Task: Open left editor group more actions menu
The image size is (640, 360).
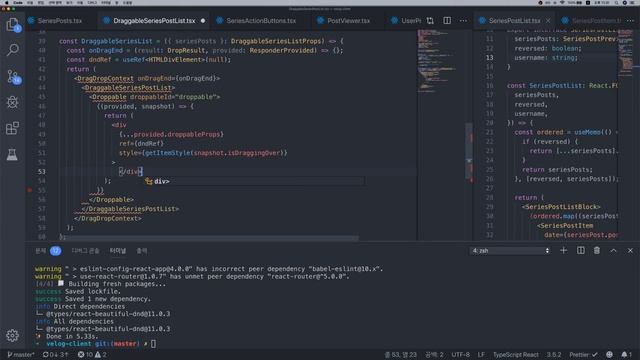Action: (463, 20)
